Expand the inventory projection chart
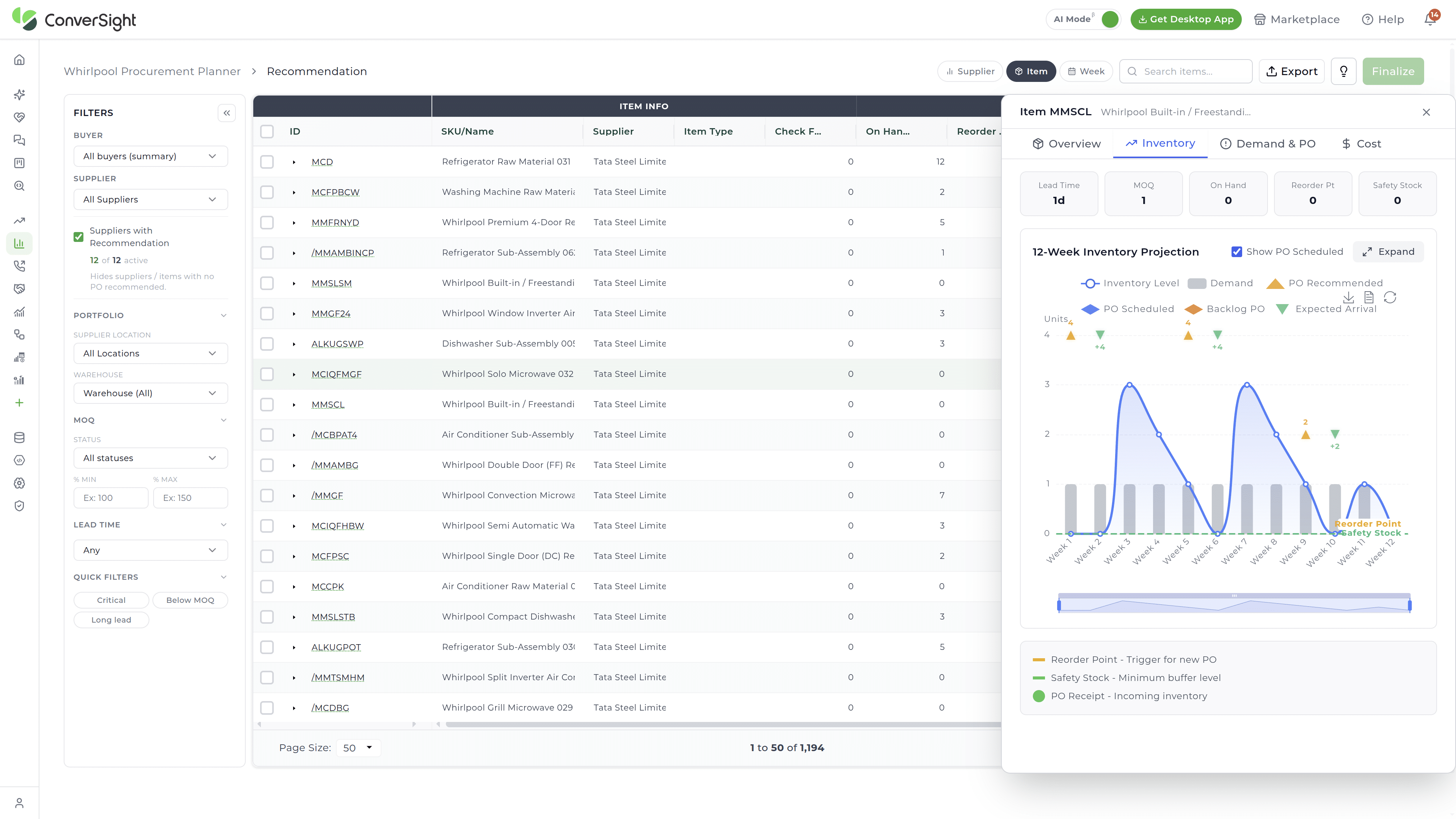This screenshot has width=1456, height=819. 1388,251
